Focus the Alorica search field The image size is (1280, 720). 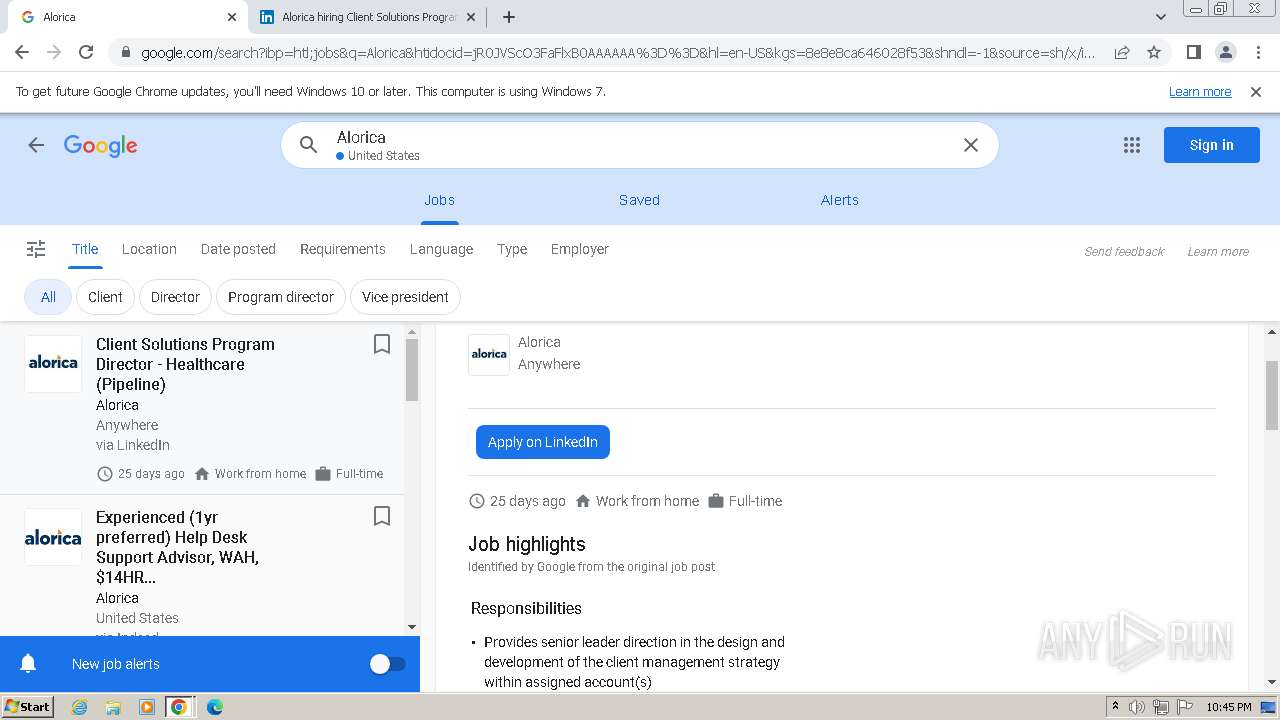(640, 145)
